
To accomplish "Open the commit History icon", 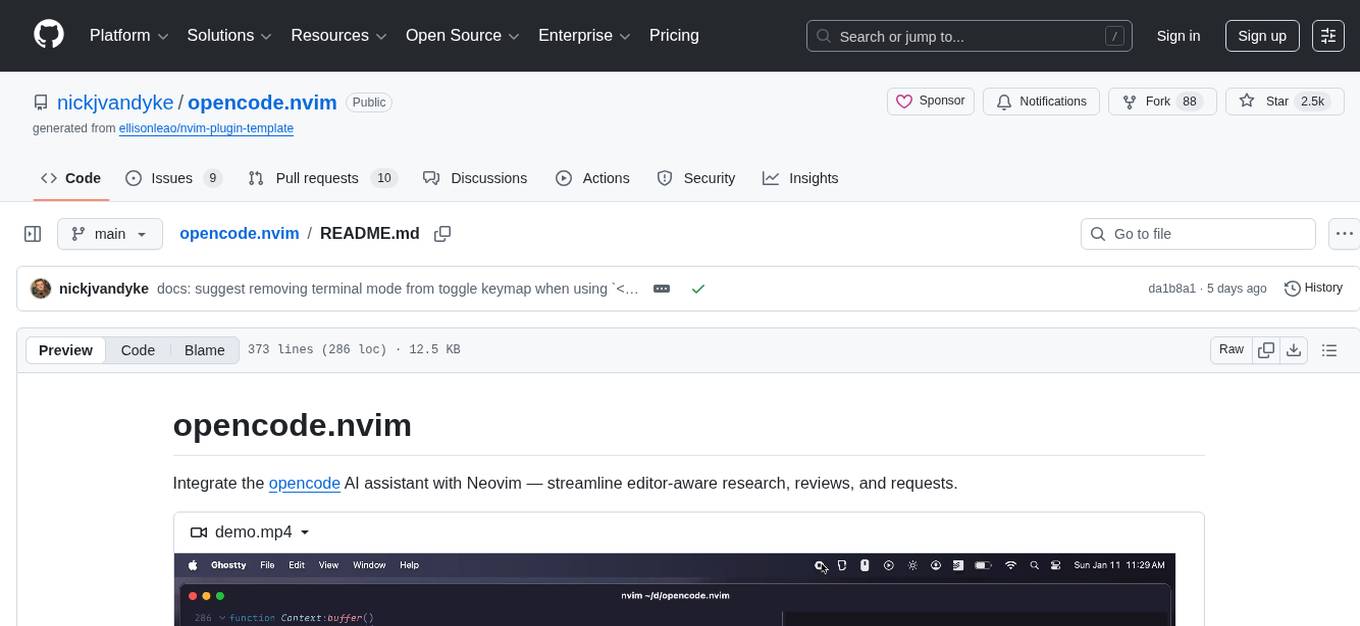I will coord(1291,288).
